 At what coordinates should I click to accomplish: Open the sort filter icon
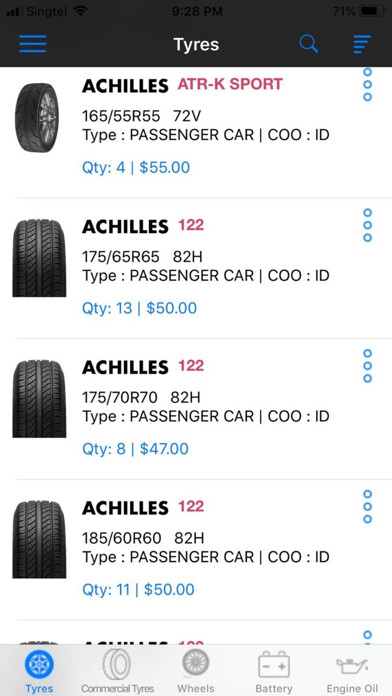point(362,44)
